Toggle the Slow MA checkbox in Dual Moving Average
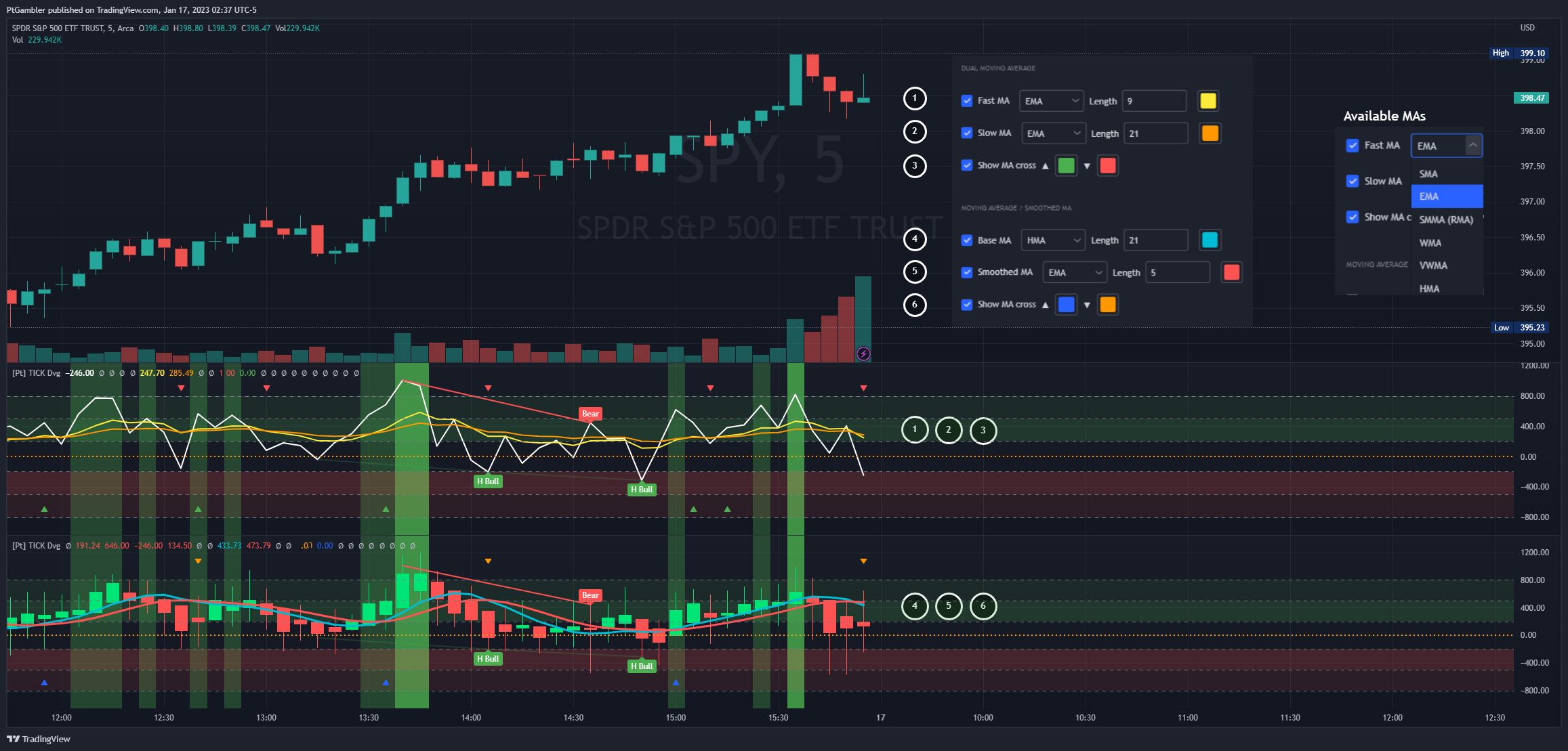This screenshot has height=751, width=1568. click(967, 133)
